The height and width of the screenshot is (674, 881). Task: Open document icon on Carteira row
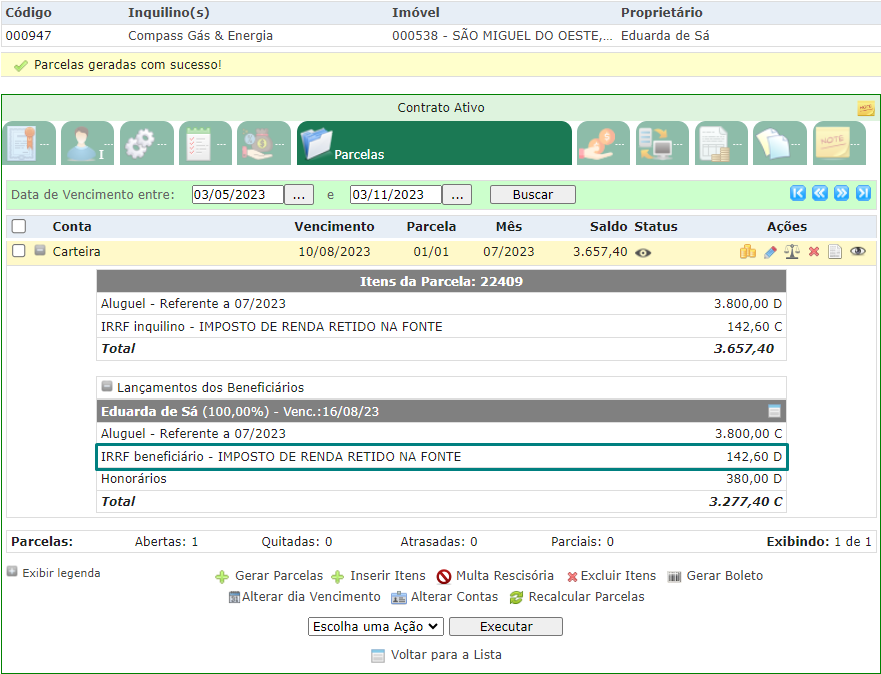[835, 252]
